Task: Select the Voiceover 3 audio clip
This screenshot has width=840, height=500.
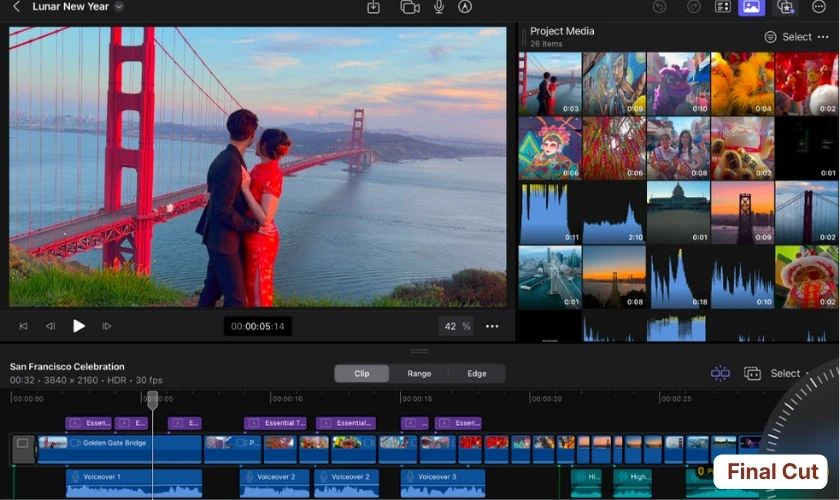Action: coord(443,483)
